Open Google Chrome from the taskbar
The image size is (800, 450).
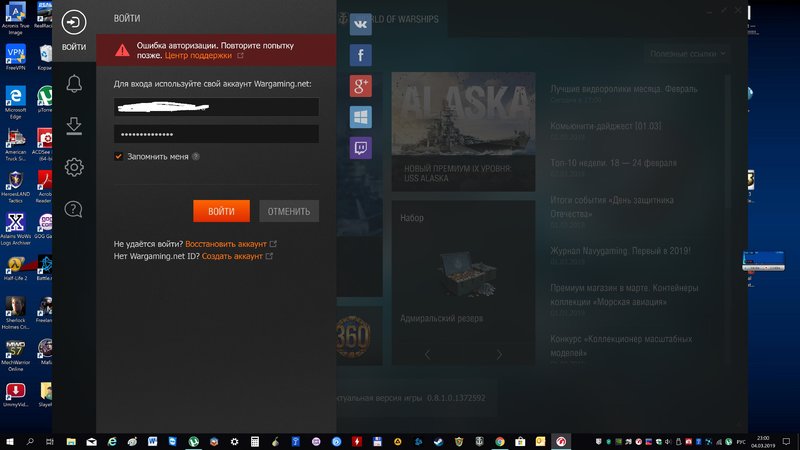pyautogui.click(x=499, y=441)
